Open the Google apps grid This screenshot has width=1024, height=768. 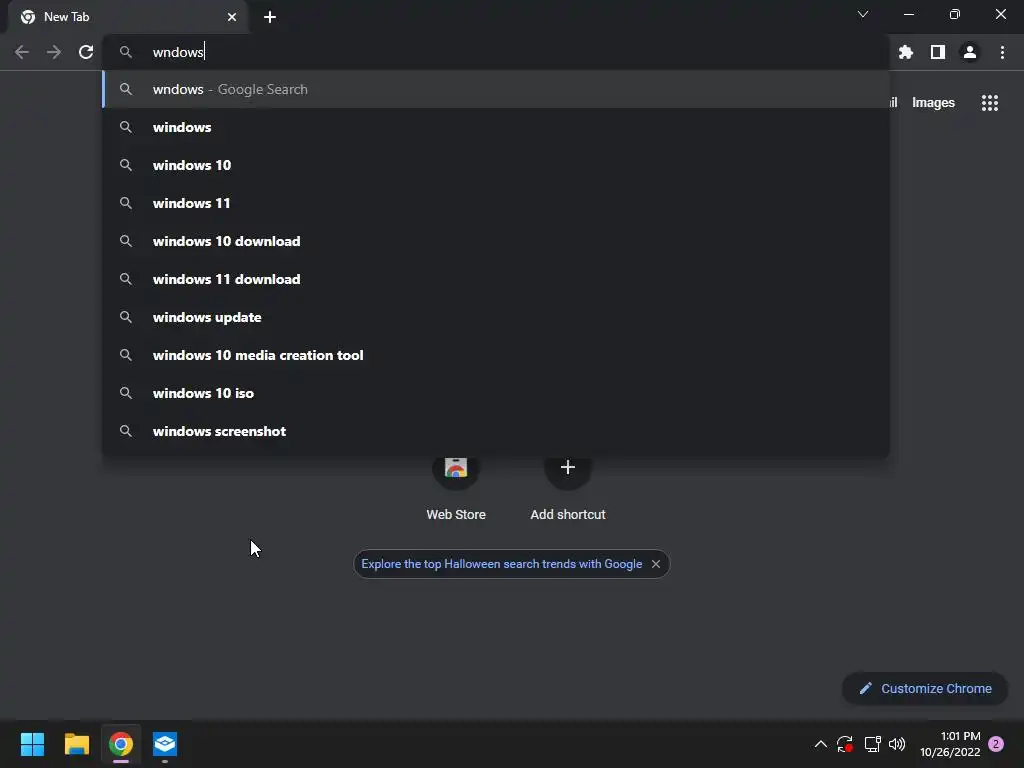tap(990, 103)
